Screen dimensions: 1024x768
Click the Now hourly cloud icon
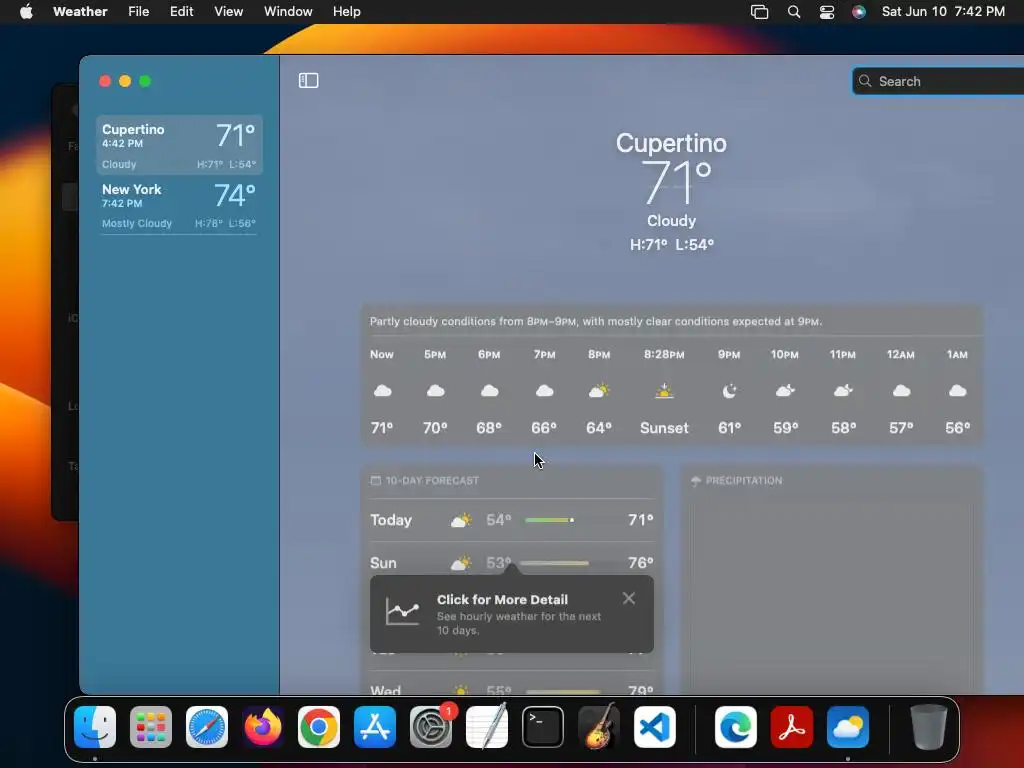pos(382,391)
